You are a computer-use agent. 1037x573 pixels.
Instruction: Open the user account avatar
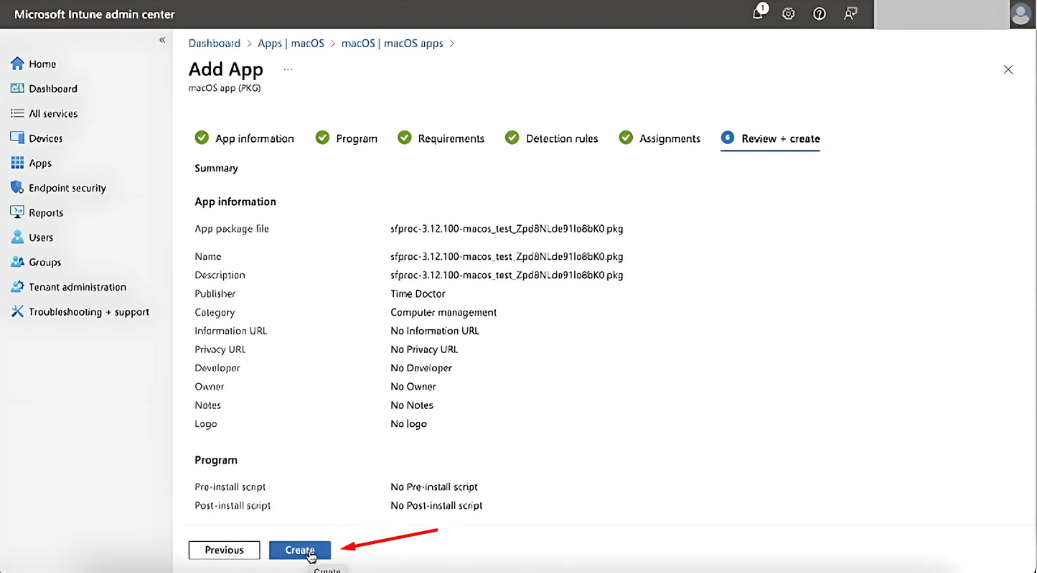[x=1022, y=14]
